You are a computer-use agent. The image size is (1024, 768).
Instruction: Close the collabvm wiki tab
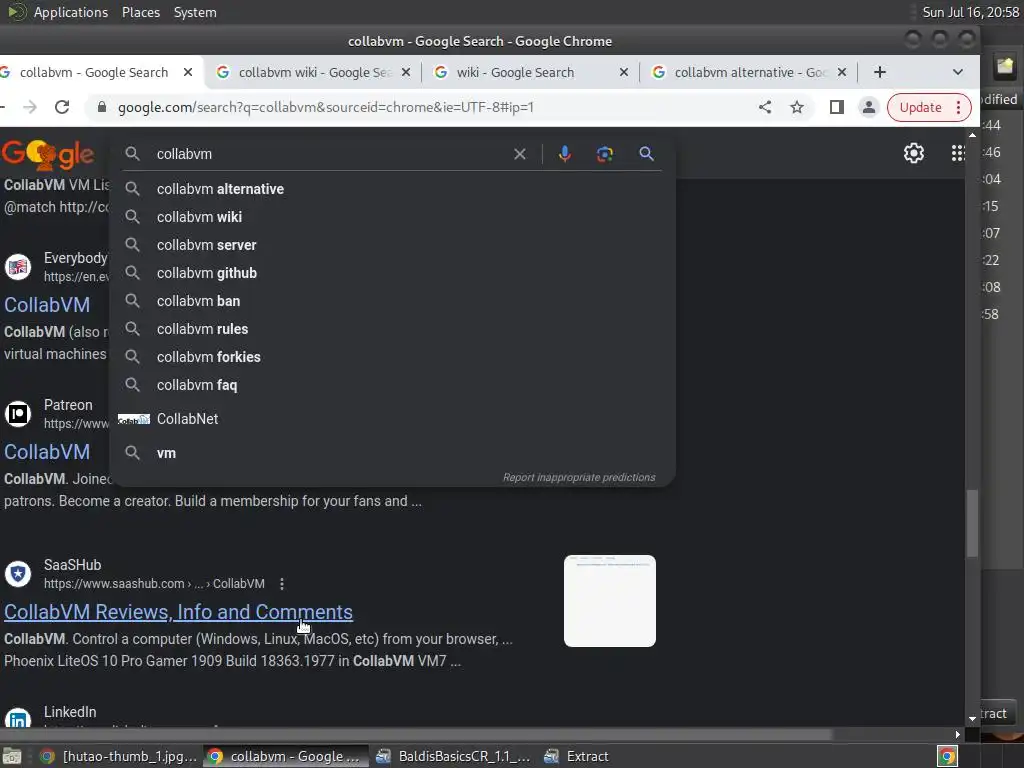point(406,72)
